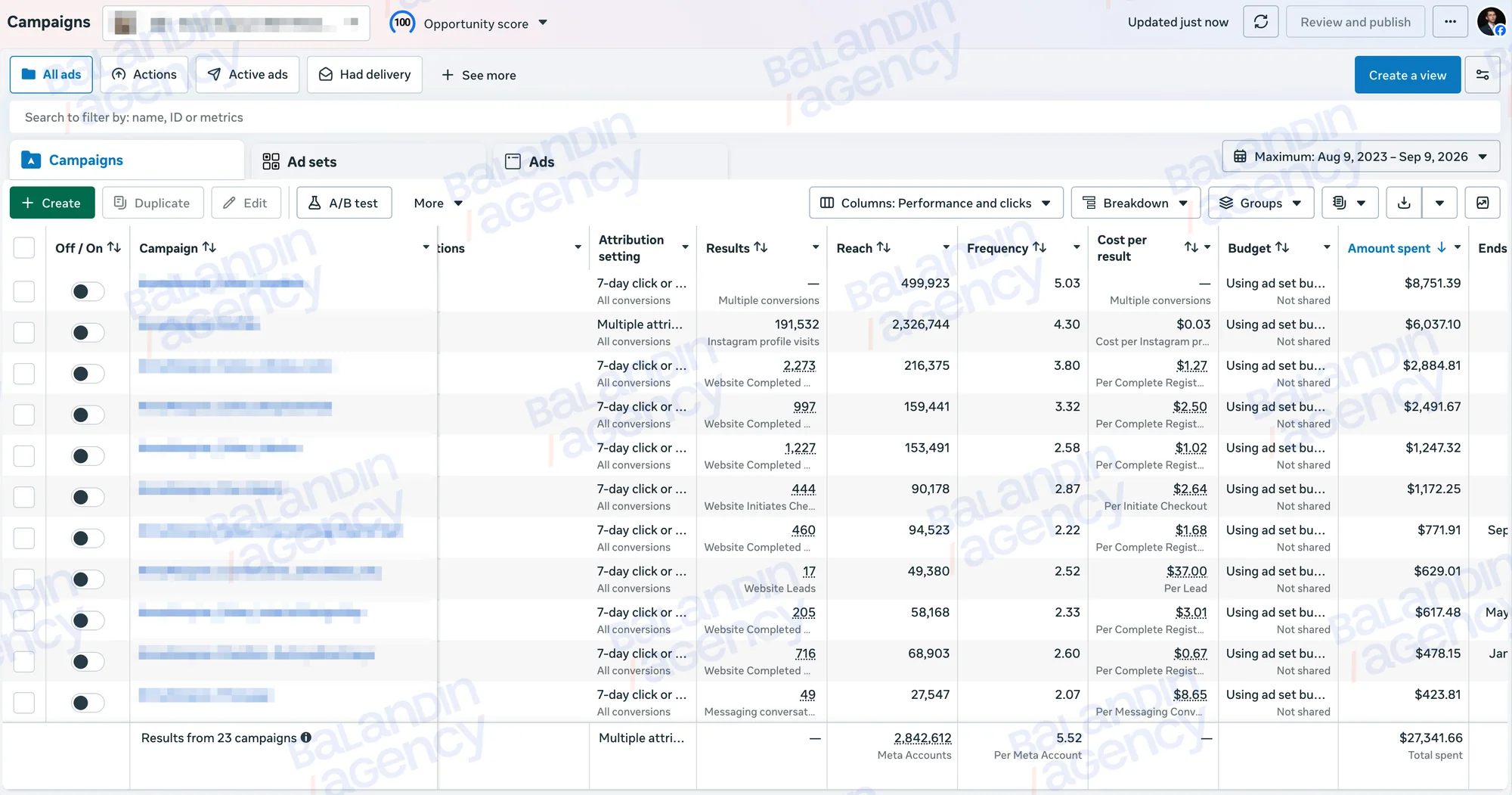Show info for Results from 23 campaigns
The height and width of the screenshot is (795, 1512).
(306, 738)
